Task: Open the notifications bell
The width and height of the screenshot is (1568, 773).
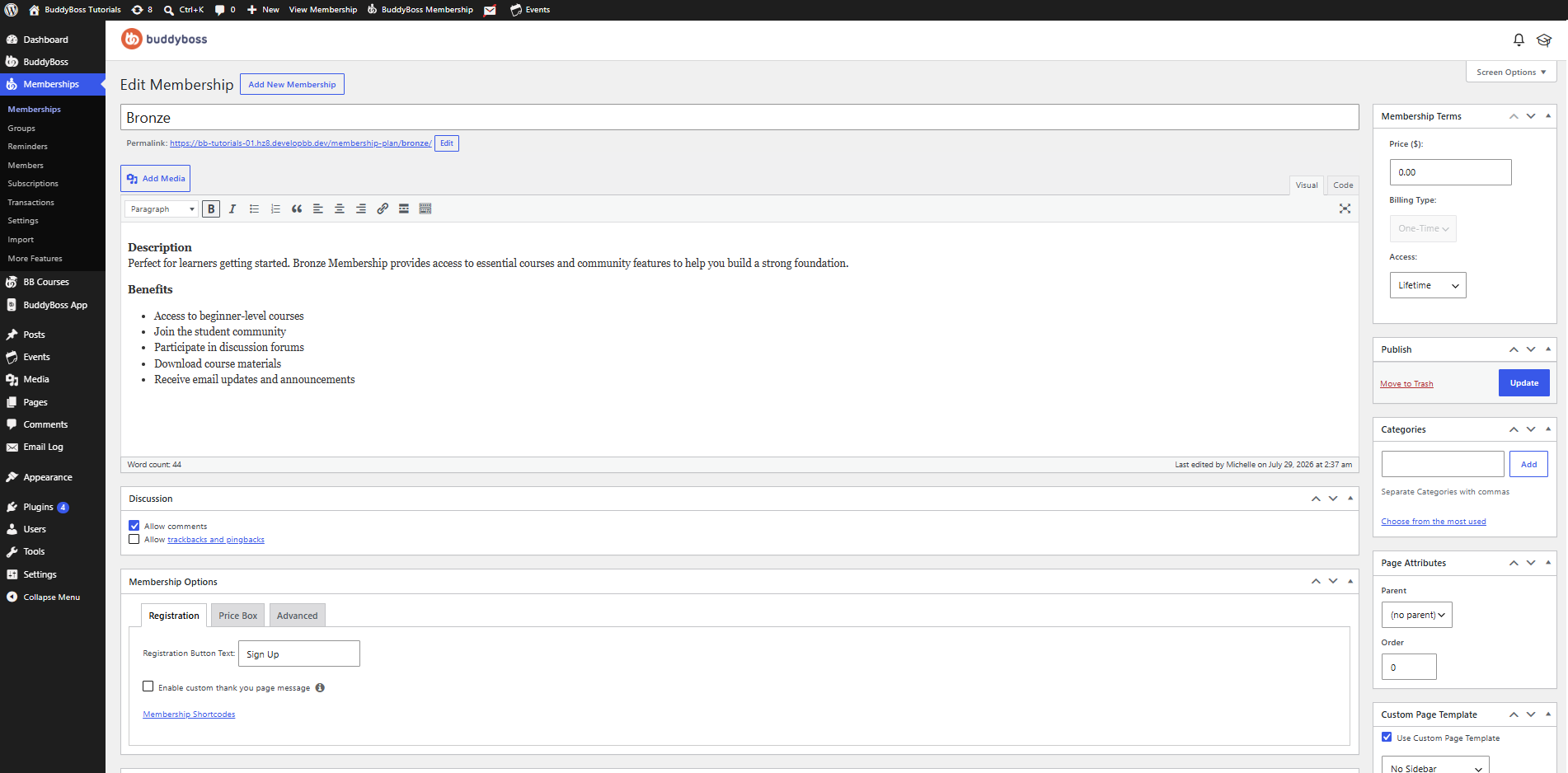Action: [1519, 40]
